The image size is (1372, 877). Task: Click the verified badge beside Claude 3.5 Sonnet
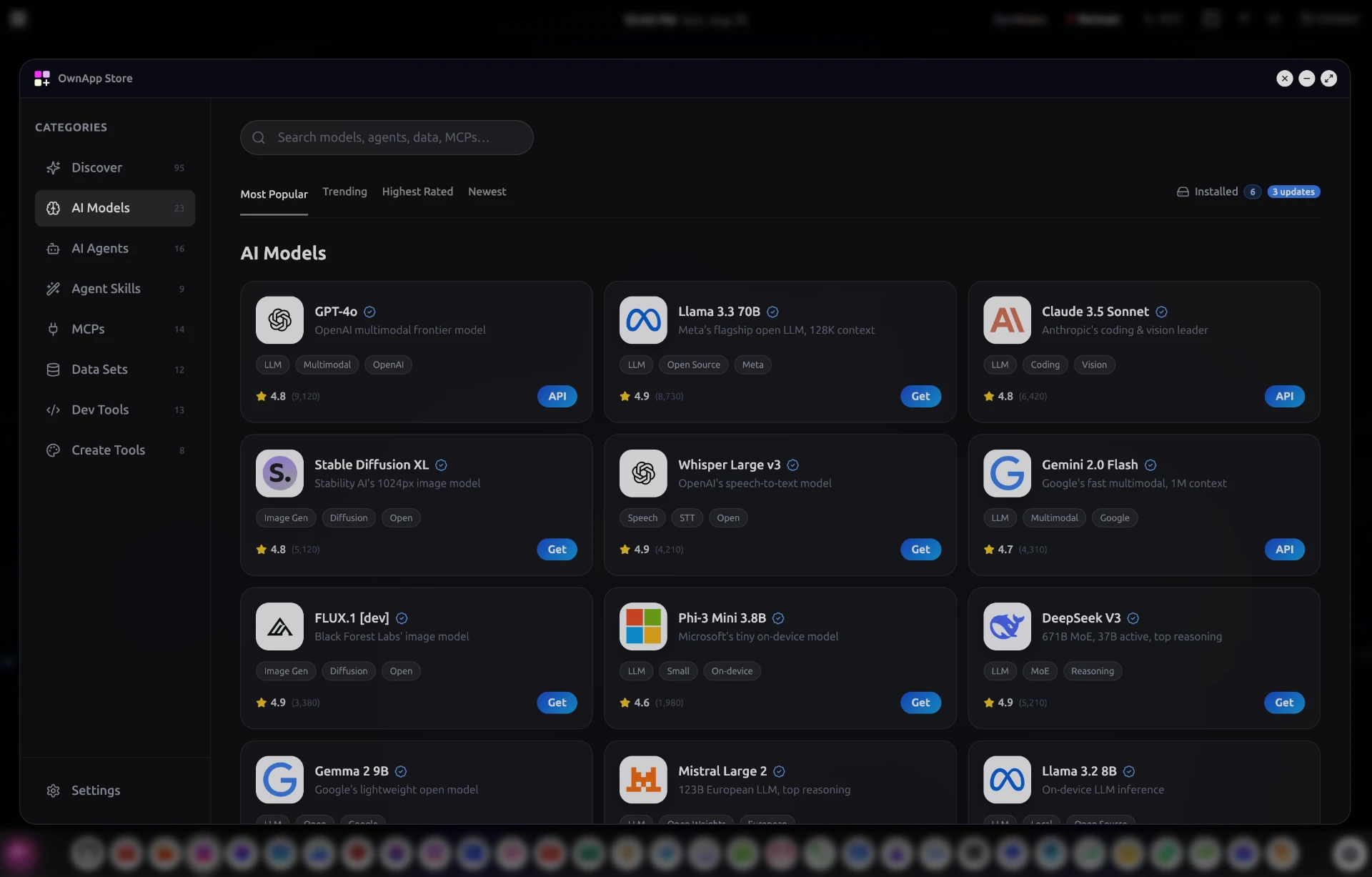[1161, 312]
